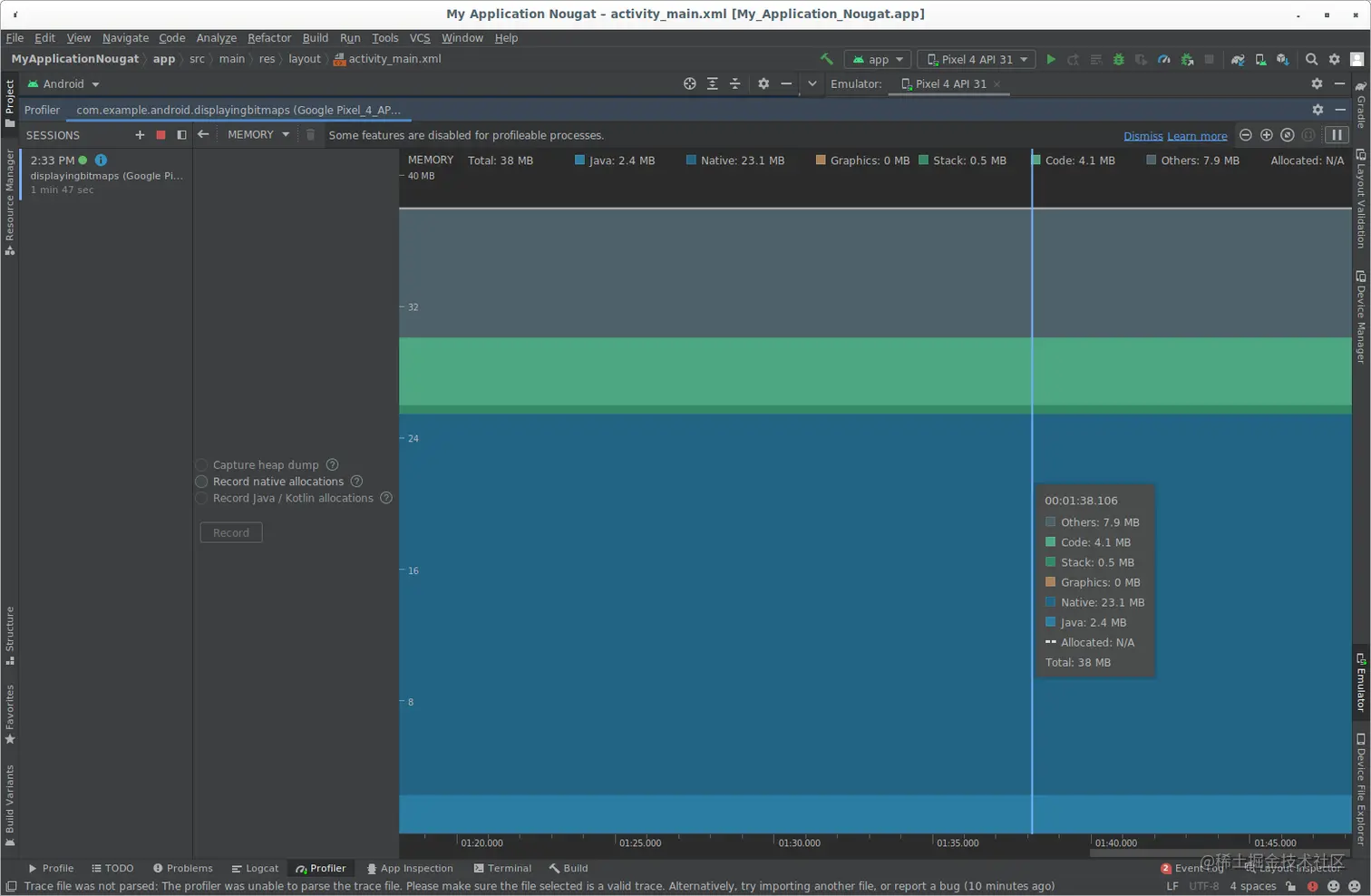Dismiss the profileable process notice

coord(1142,136)
